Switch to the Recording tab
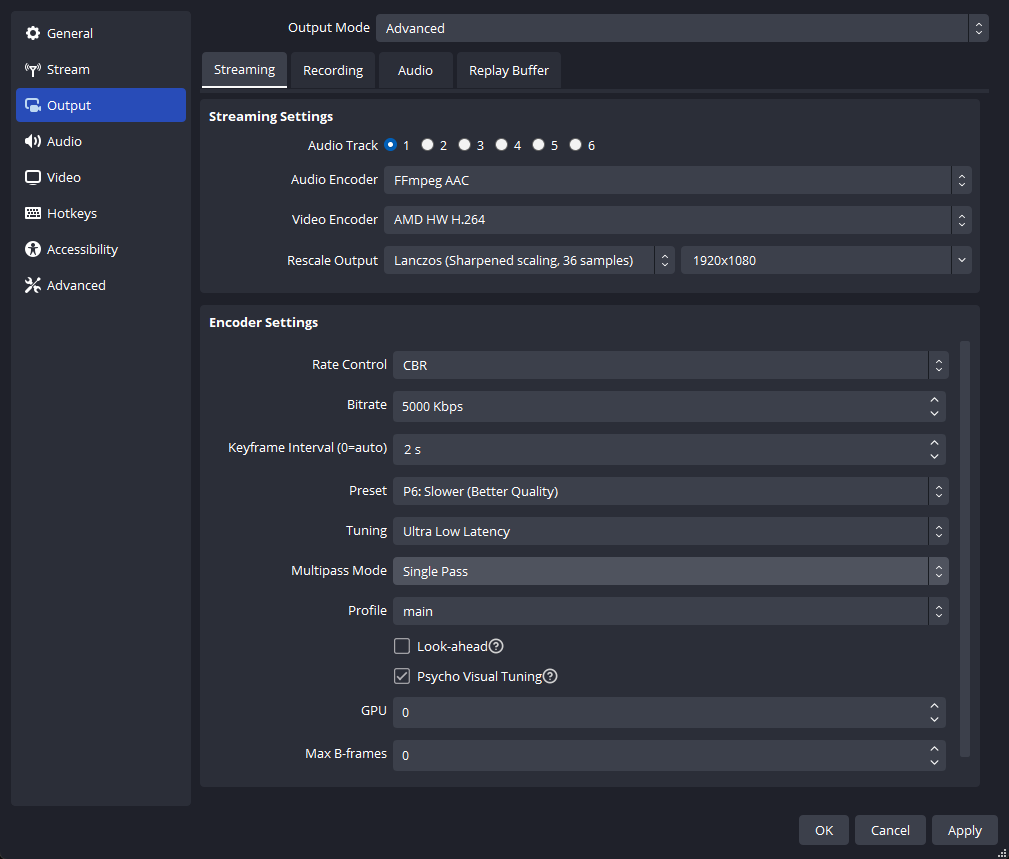 click(x=333, y=70)
